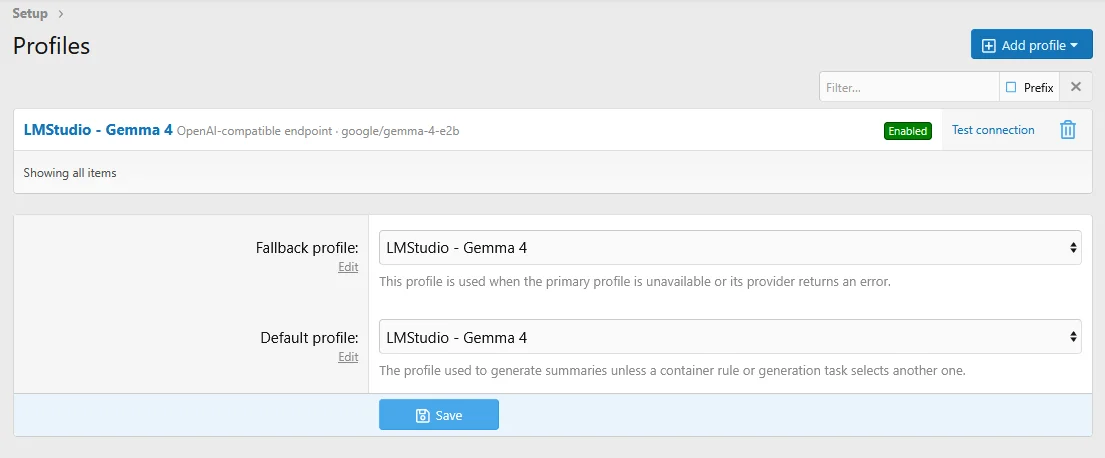Image resolution: width=1105 pixels, height=458 pixels.
Task: Save the profile settings
Action: tap(439, 415)
